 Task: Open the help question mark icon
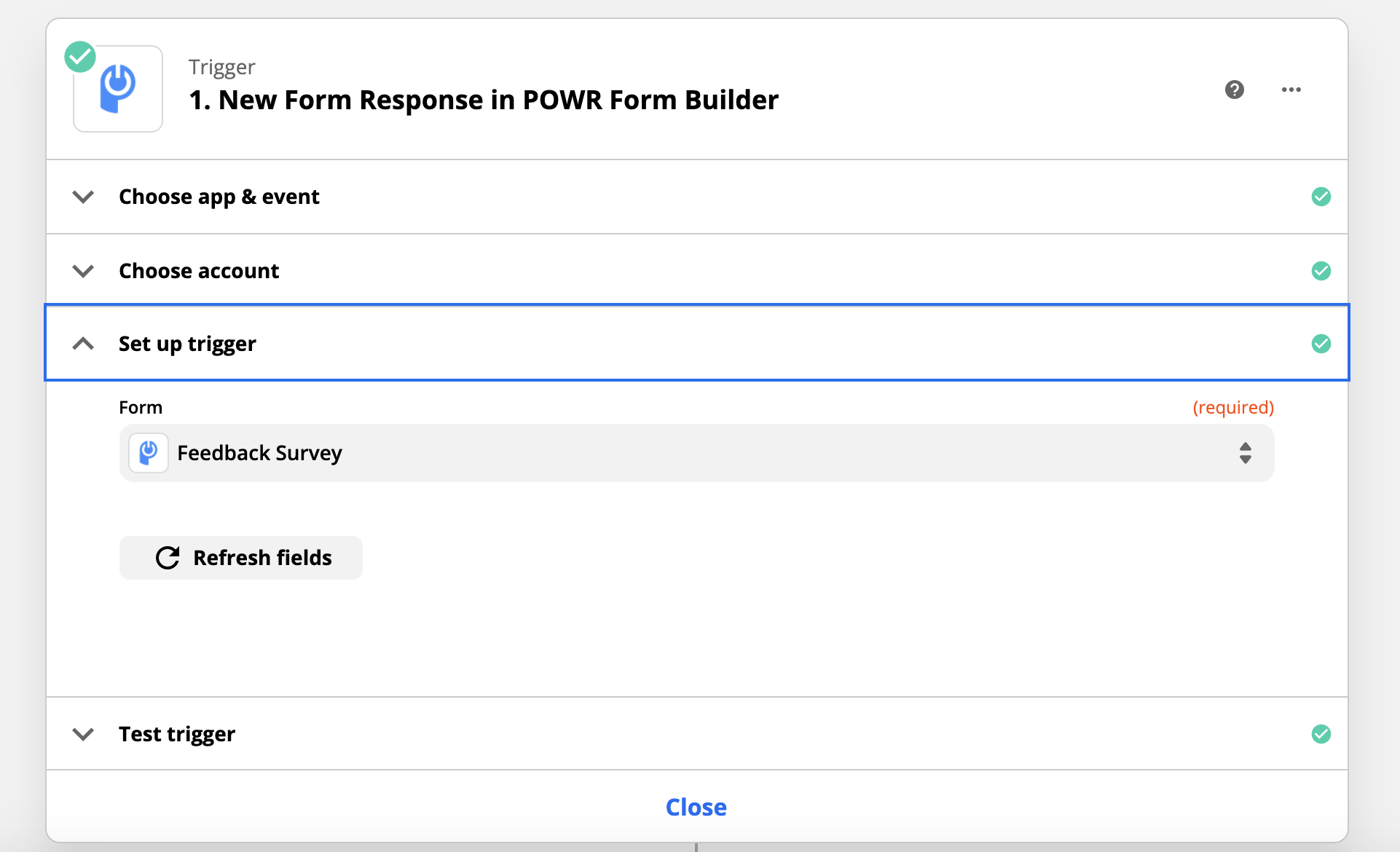1234,90
